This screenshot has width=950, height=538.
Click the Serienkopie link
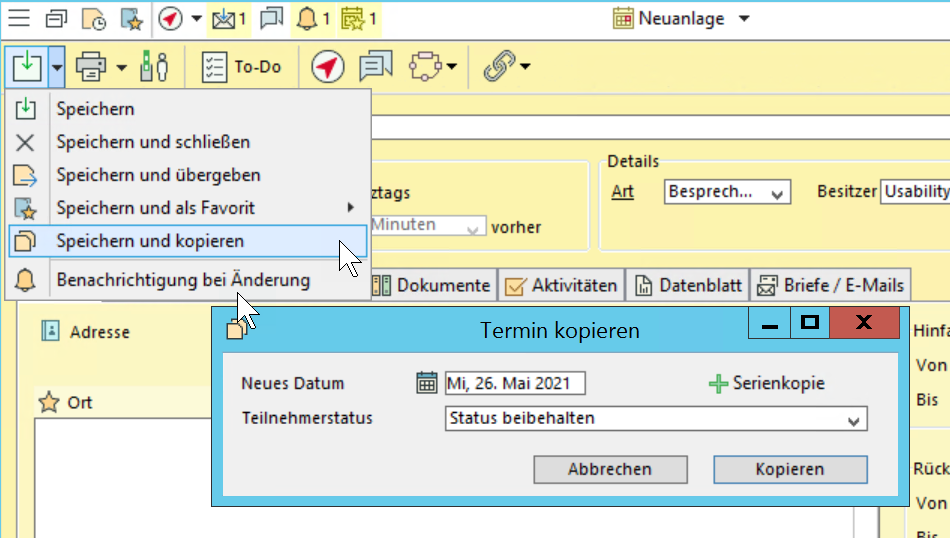(767, 383)
